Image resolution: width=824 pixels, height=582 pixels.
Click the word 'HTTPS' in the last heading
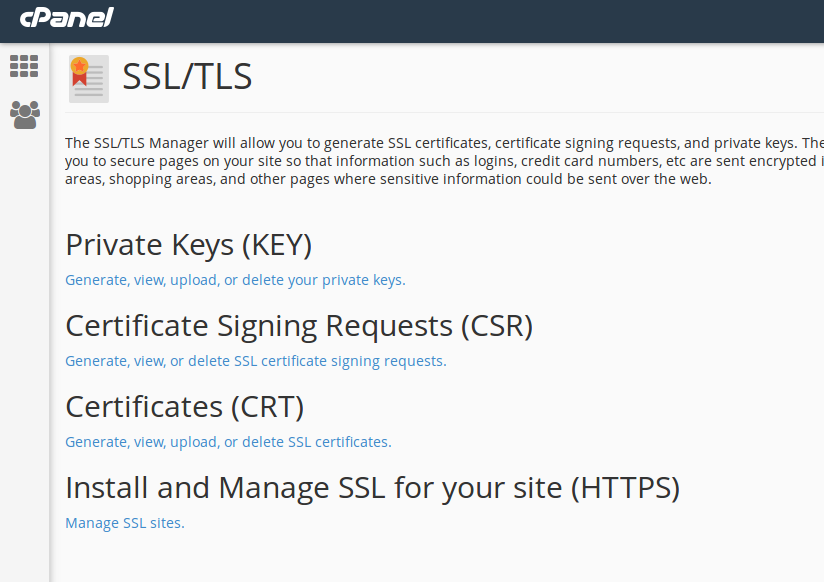(624, 488)
